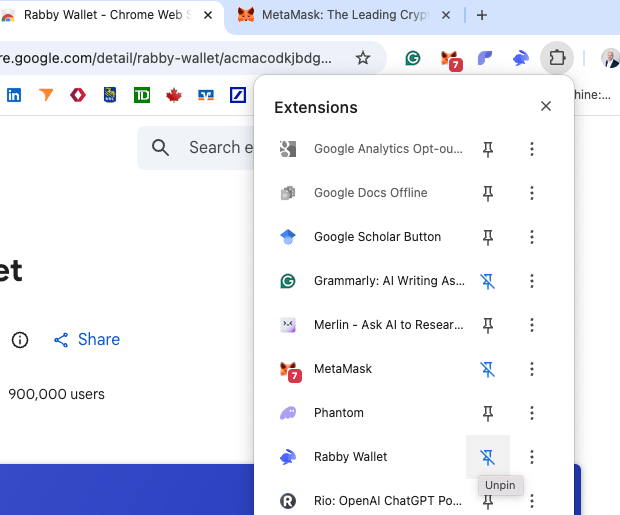620x515 pixels.
Task: Close the MetaMask tab
Action: (446, 15)
